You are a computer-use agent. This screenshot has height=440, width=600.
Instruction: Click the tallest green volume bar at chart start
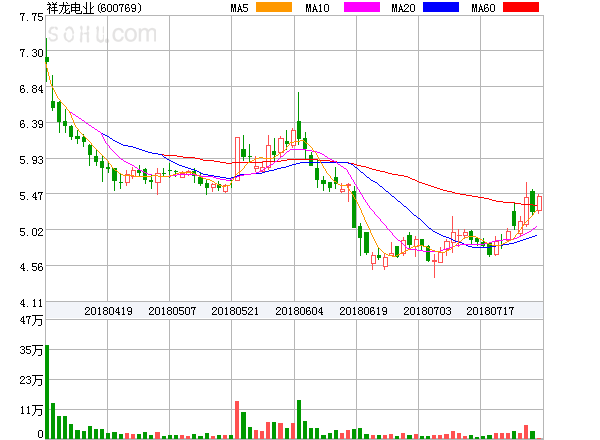pos(47,392)
